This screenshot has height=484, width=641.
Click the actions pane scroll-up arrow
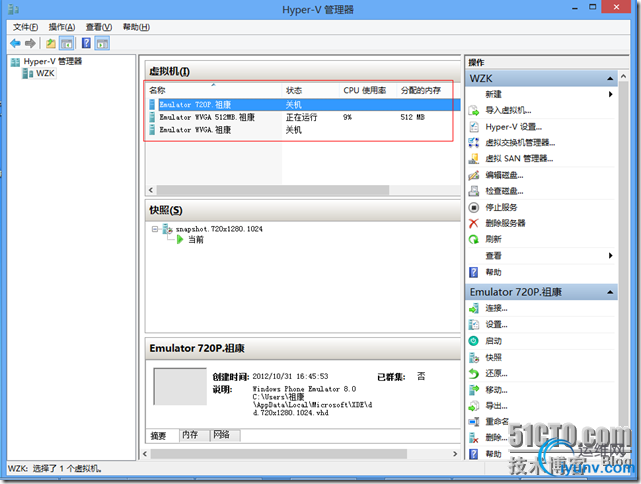tap(623, 76)
